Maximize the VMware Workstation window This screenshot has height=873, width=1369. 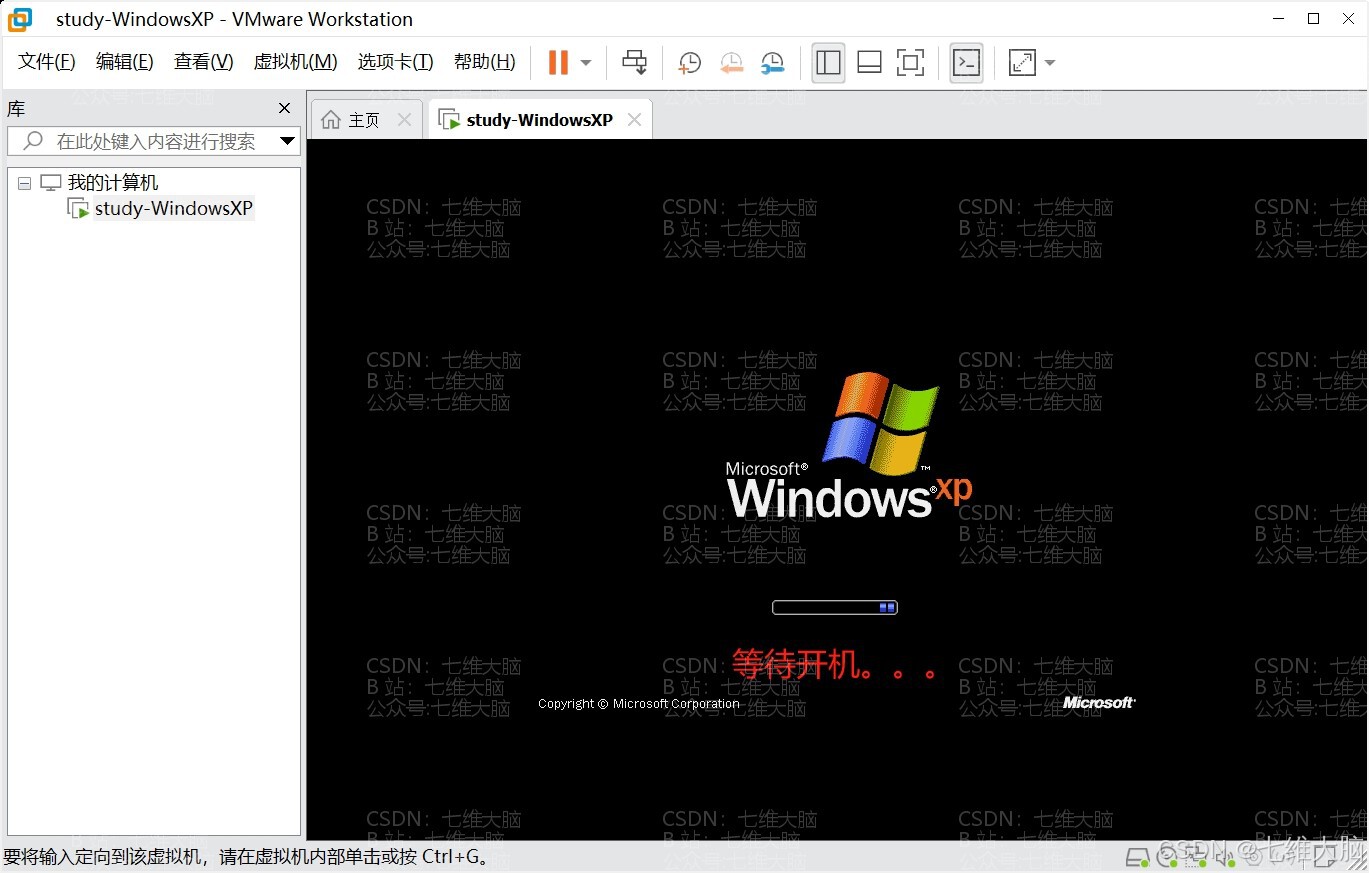[x=1314, y=18]
